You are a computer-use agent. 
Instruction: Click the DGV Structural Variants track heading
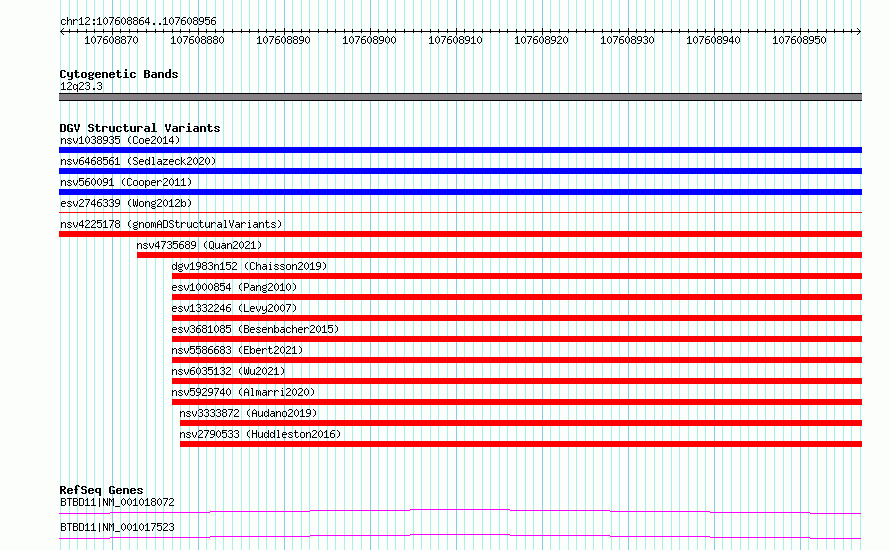[x=140, y=128]
